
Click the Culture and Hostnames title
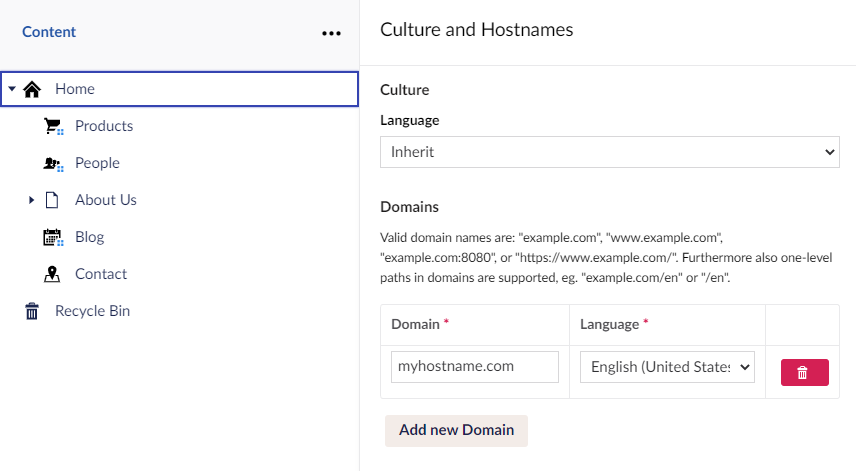[x=477, y=29]
